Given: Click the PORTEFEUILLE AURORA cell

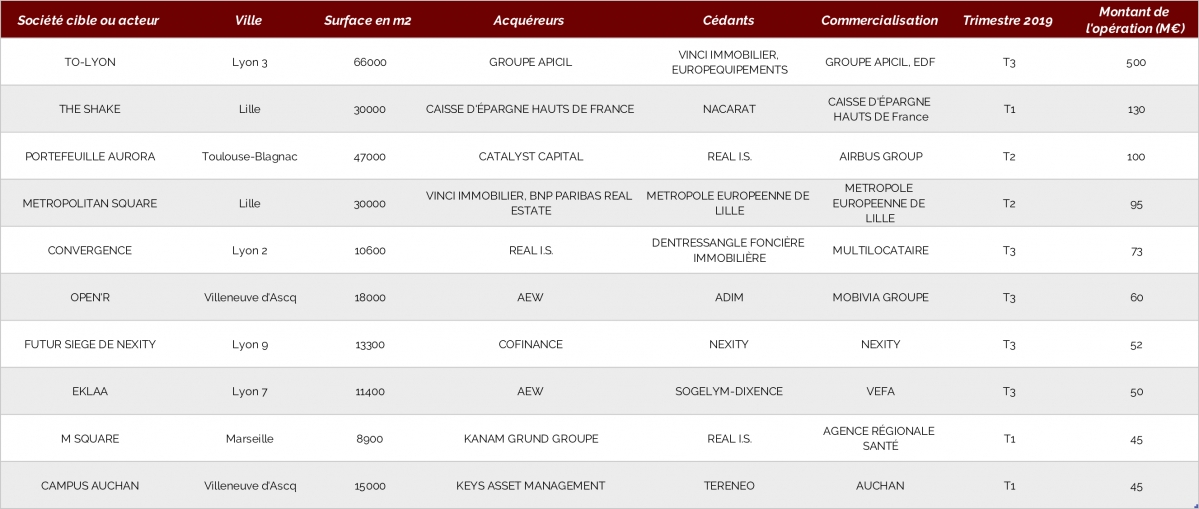Looking at the screenshot, I should point(90,157).
